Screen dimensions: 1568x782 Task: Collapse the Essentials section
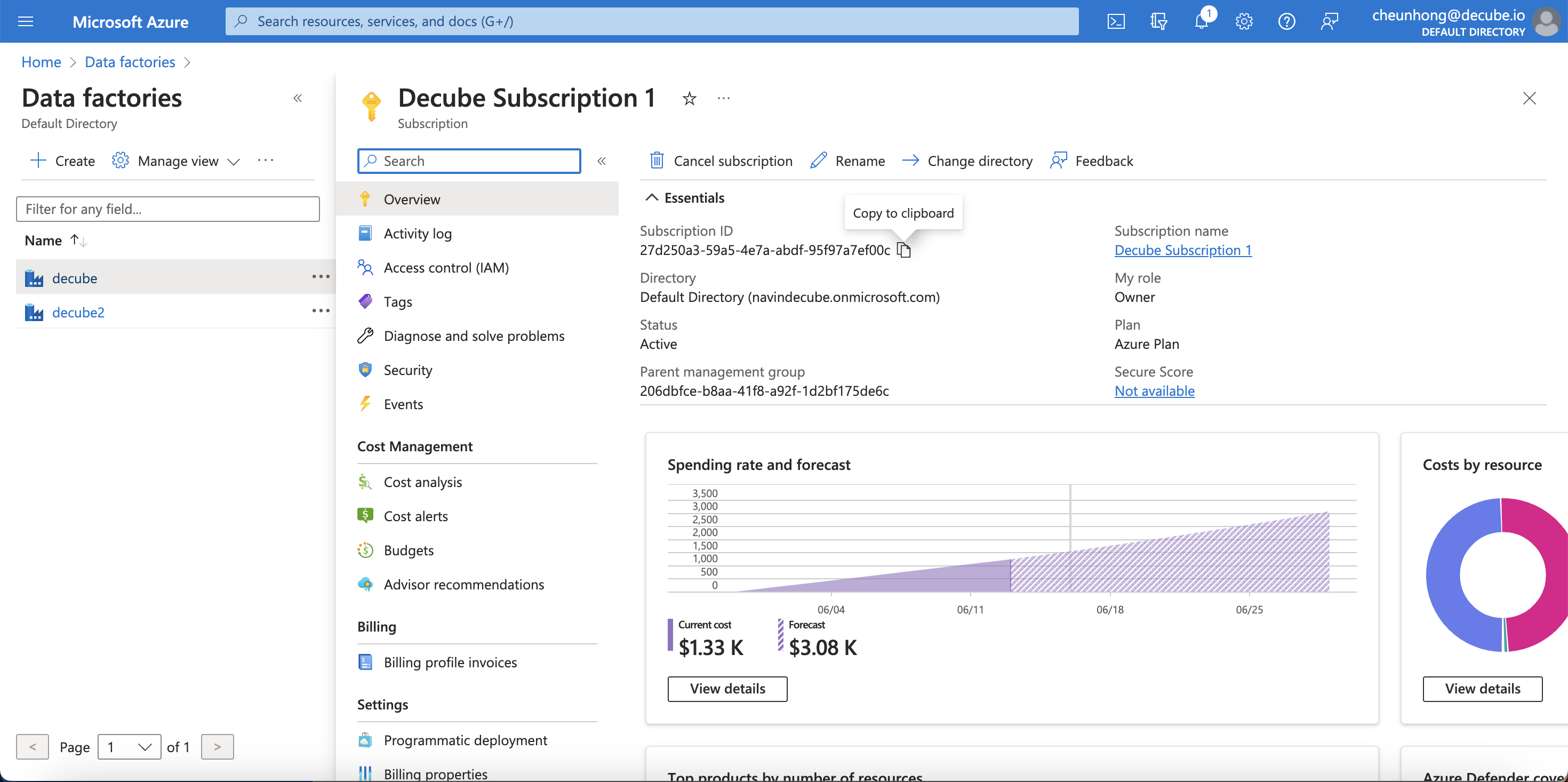click(652, 198)
